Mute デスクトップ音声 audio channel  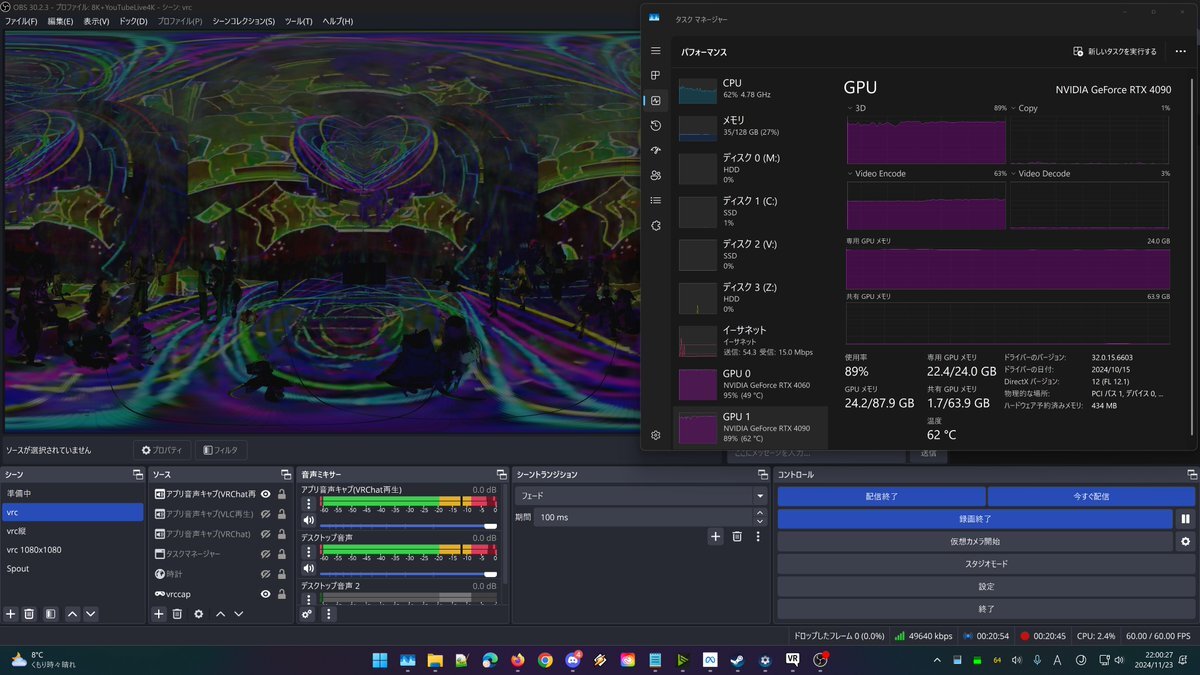point(309,568)
